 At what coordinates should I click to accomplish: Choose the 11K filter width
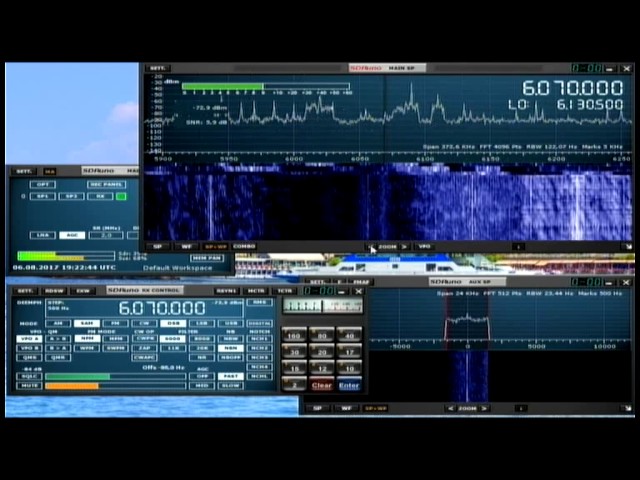(x=173, y=348)
